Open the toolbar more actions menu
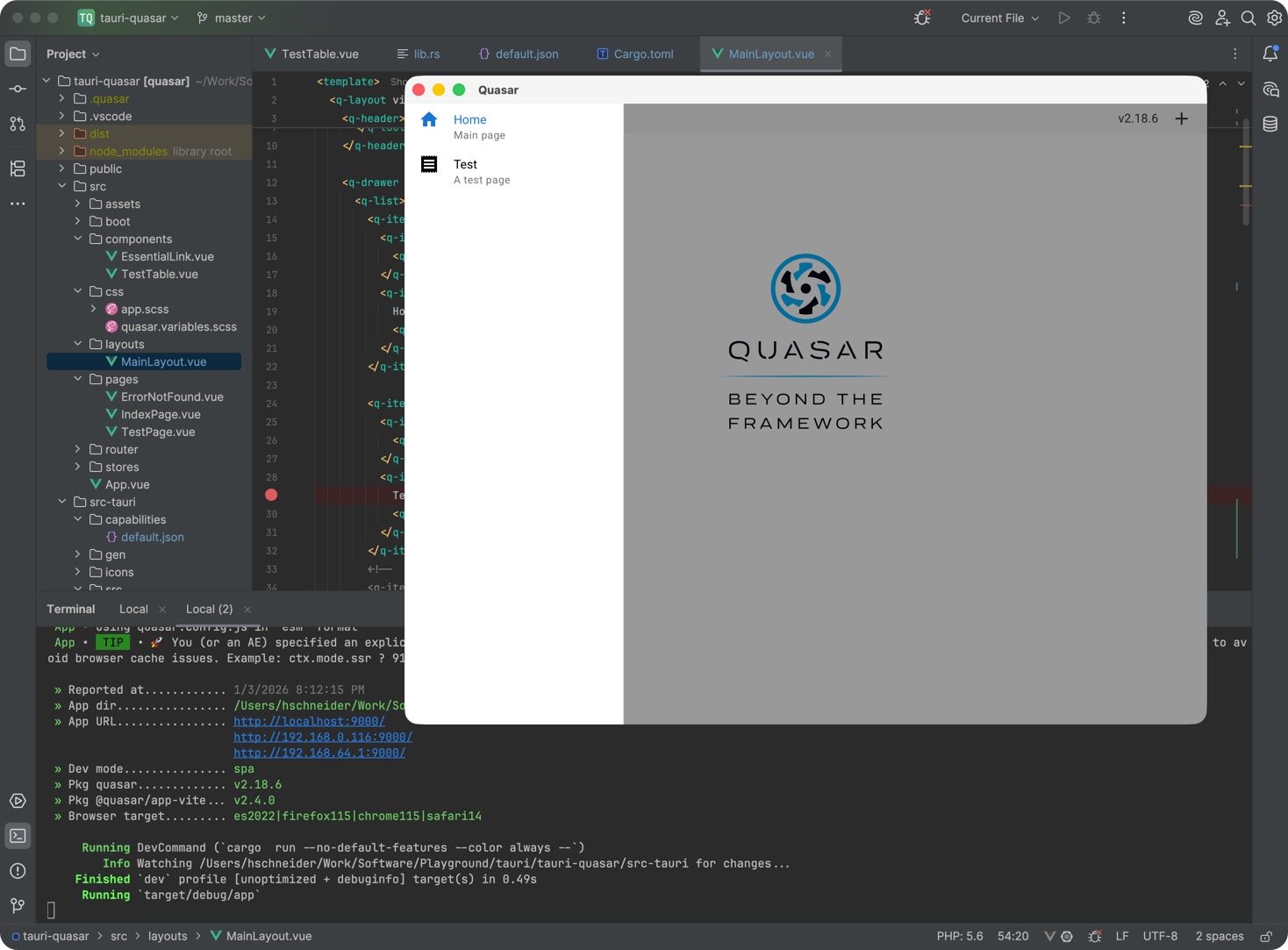This screenshot has height=950, width=1288. tap(1124, 18)
